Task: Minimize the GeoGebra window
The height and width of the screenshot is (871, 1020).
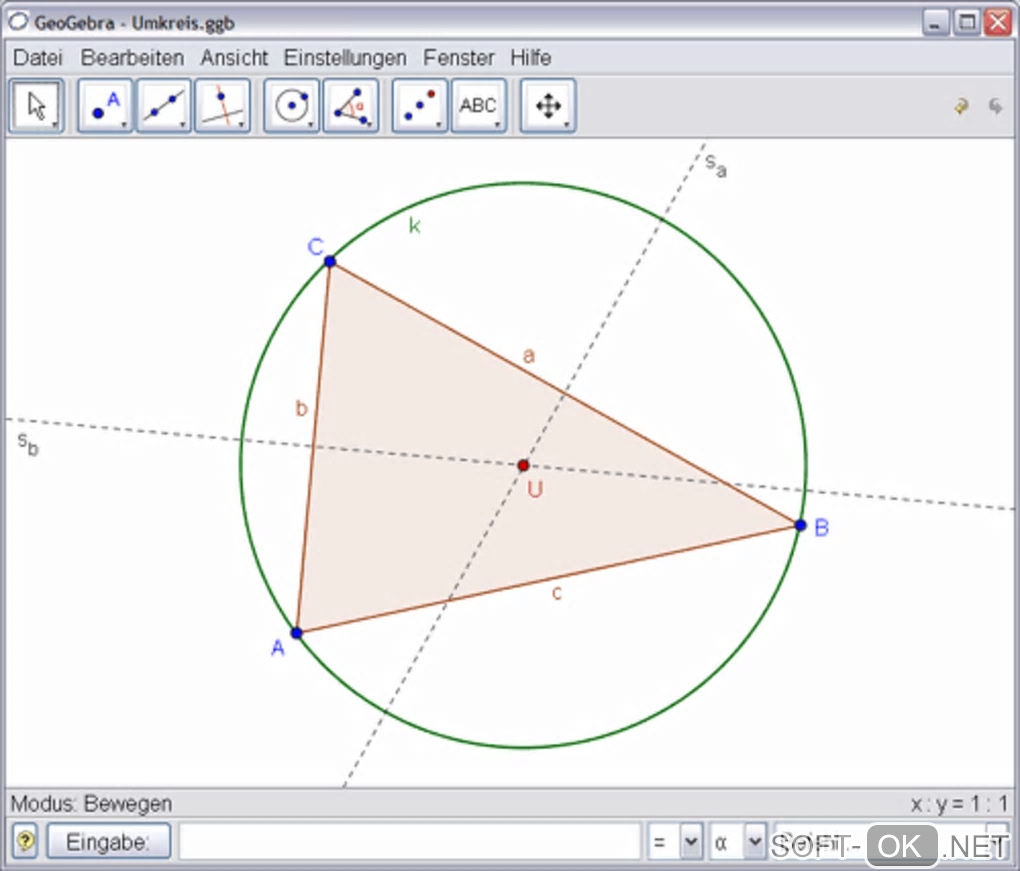Action: click(x=935, y=23)
